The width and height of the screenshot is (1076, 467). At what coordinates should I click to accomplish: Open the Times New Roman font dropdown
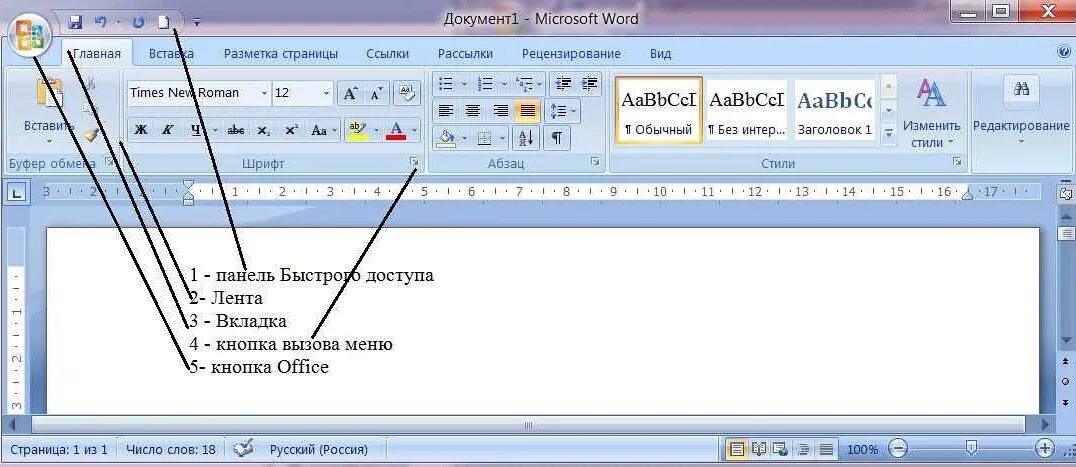tap(264, 93)
